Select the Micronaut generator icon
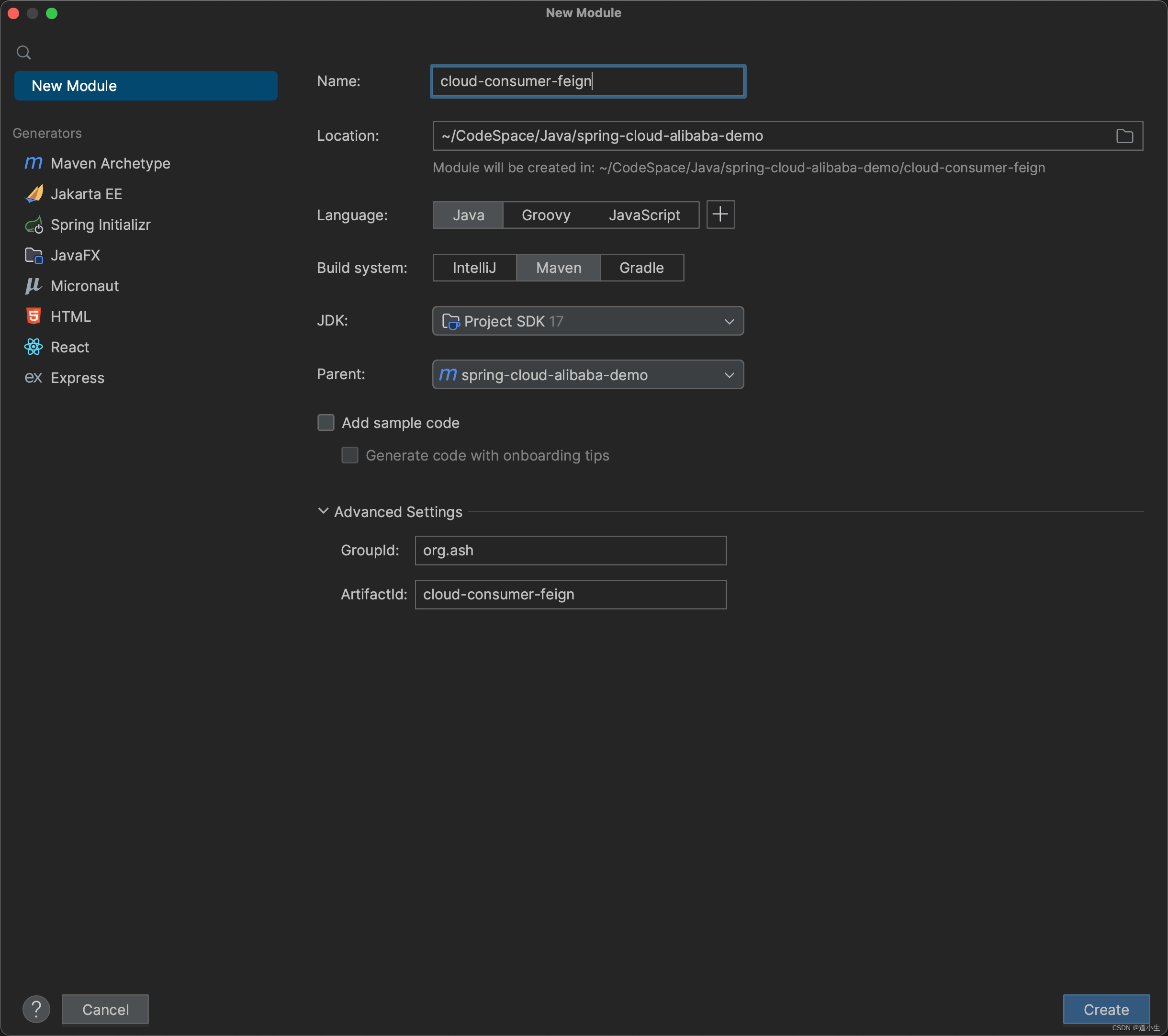 (34, 286)
